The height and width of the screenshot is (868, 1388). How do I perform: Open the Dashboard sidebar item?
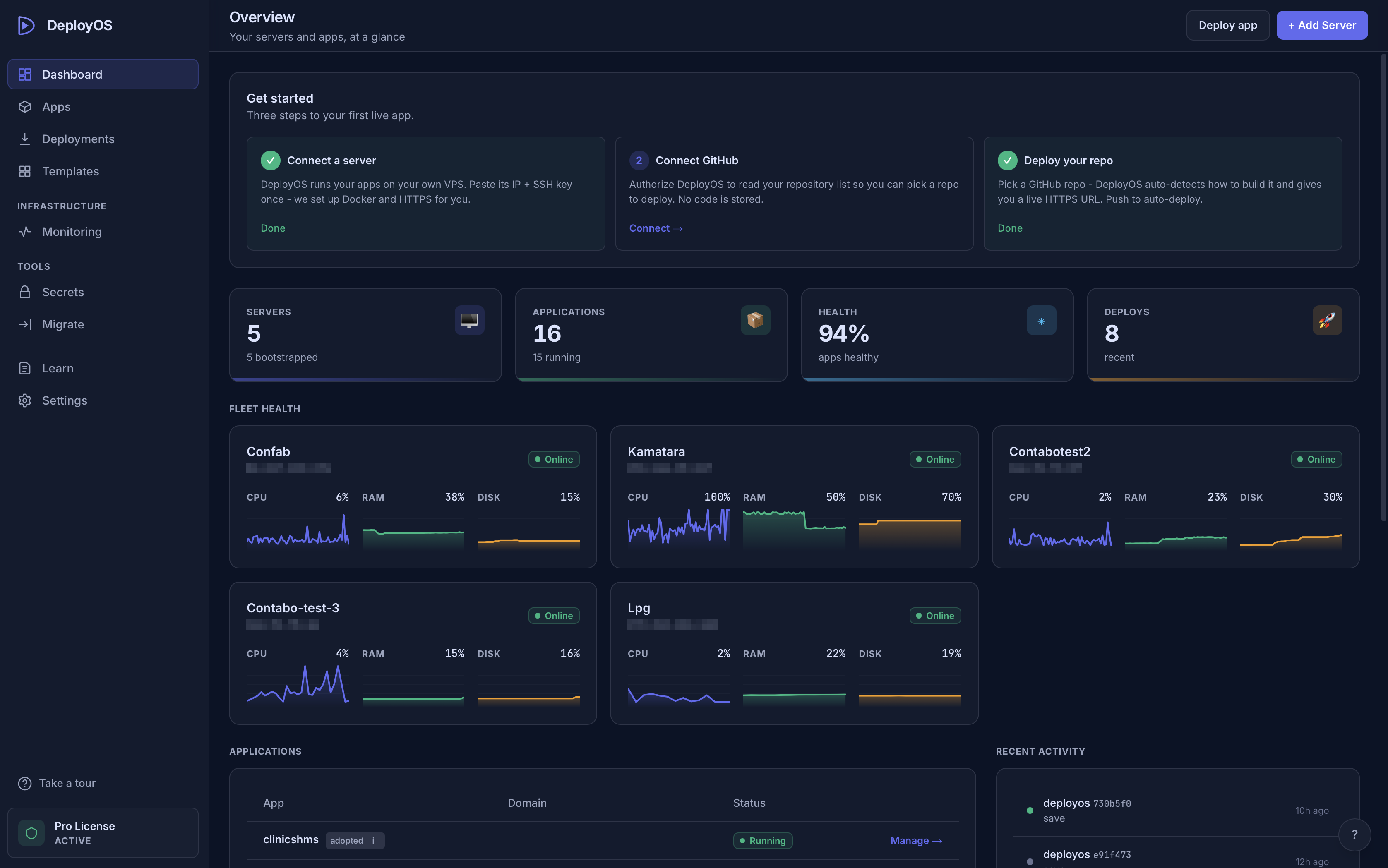[103, 74]
